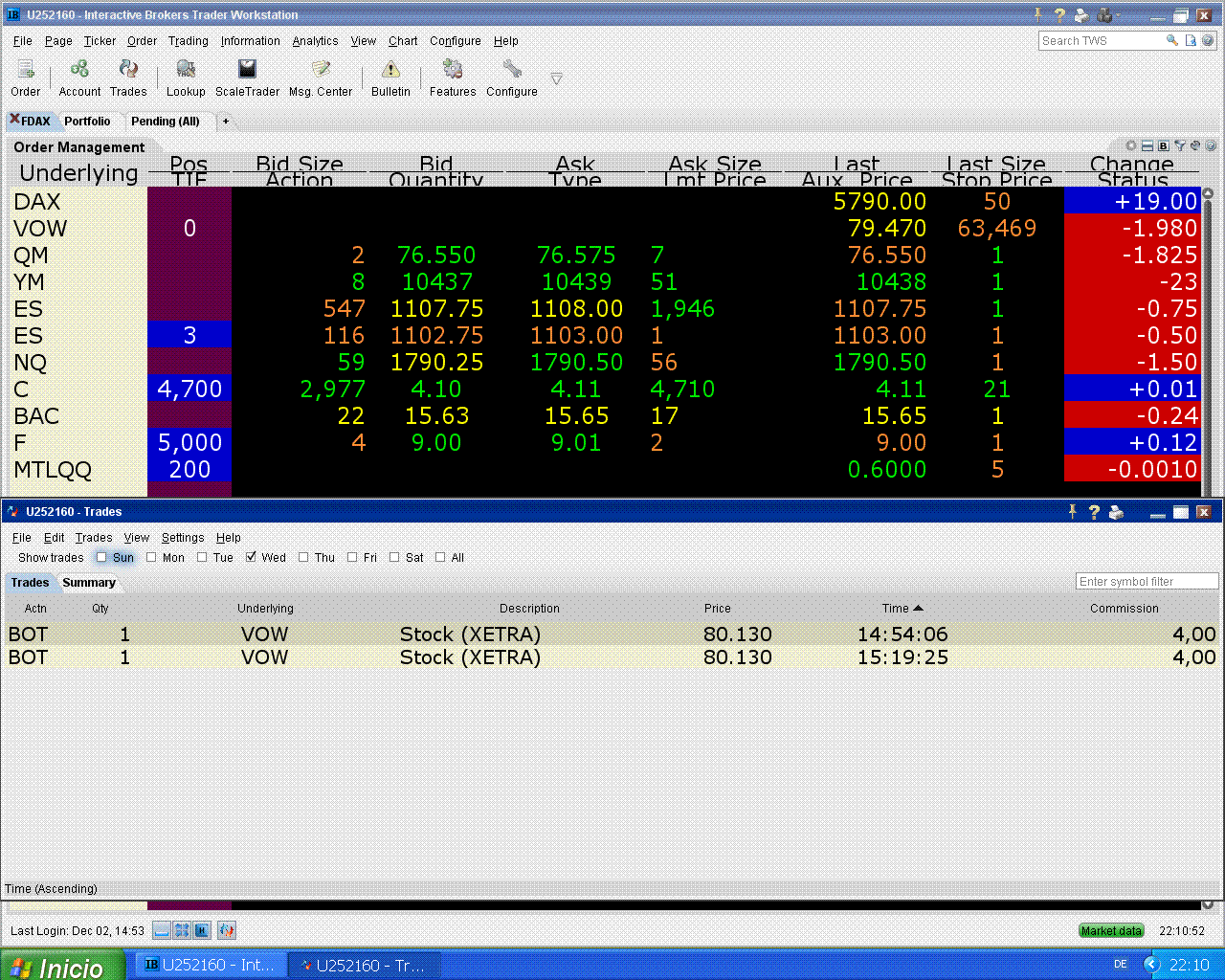Expand the toolbar overflow triangle
1225x980 pixels.
coord(556,78)
